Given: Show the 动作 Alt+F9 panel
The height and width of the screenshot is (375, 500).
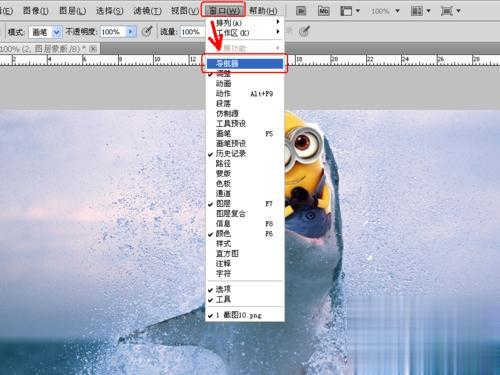Looking at the screenshot, I should tap(245, 94).
